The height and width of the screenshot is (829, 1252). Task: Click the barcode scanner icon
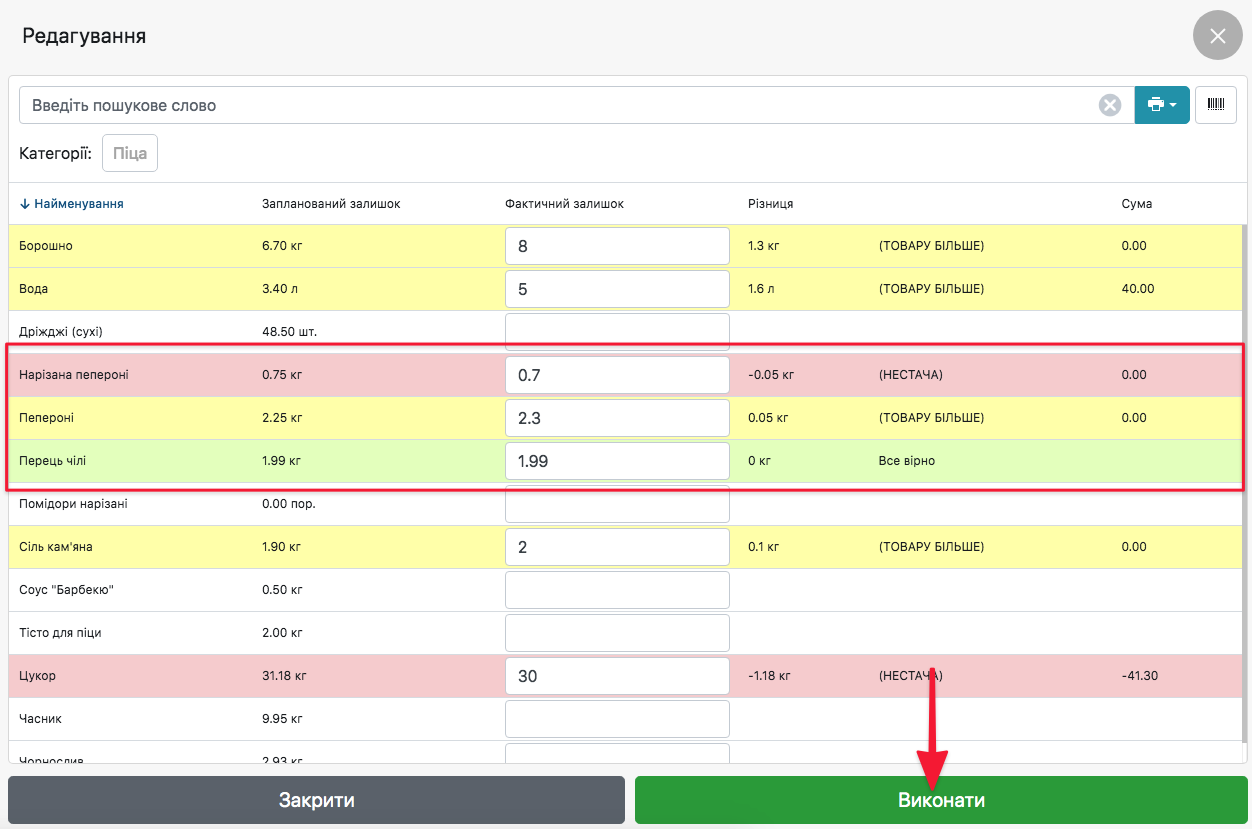(1216, 105)
